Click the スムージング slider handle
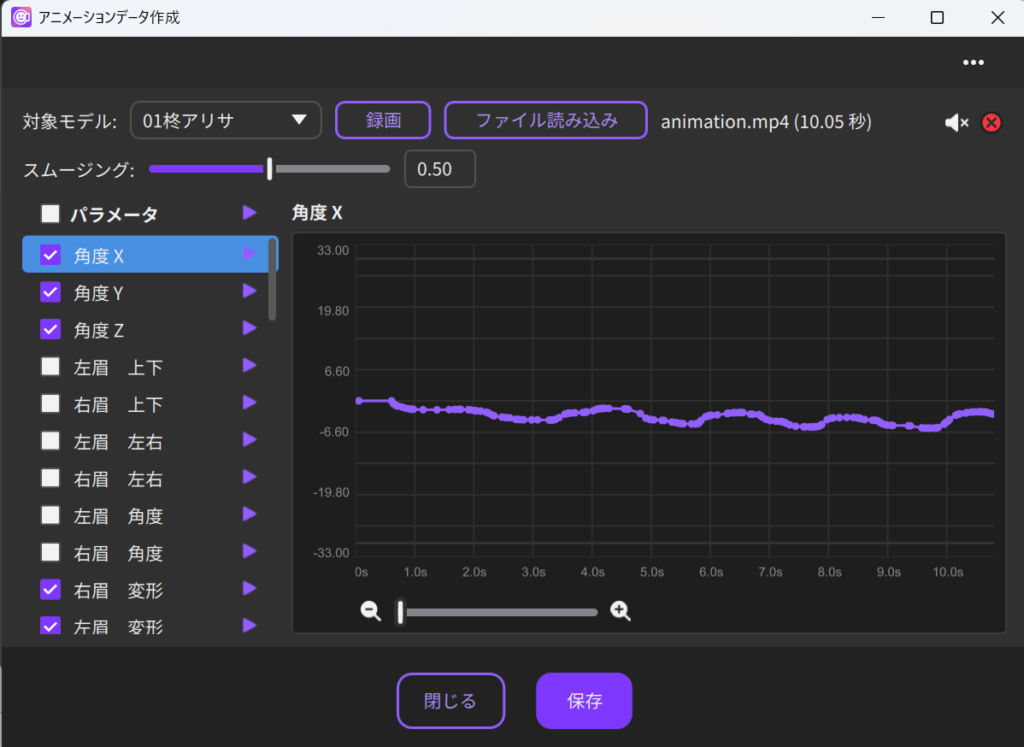This screenshot has height=747, width=1024. 270,169
